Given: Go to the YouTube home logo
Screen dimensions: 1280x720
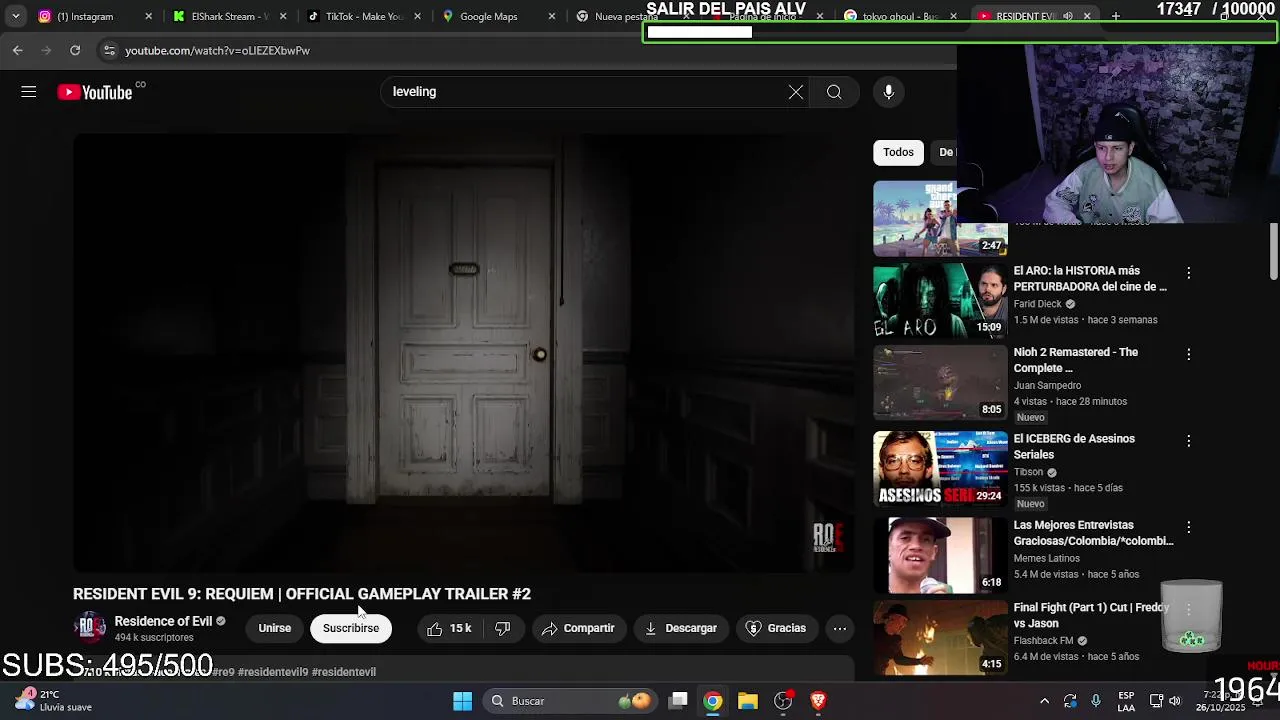Looking at the screenshot, I should point(96,92).
